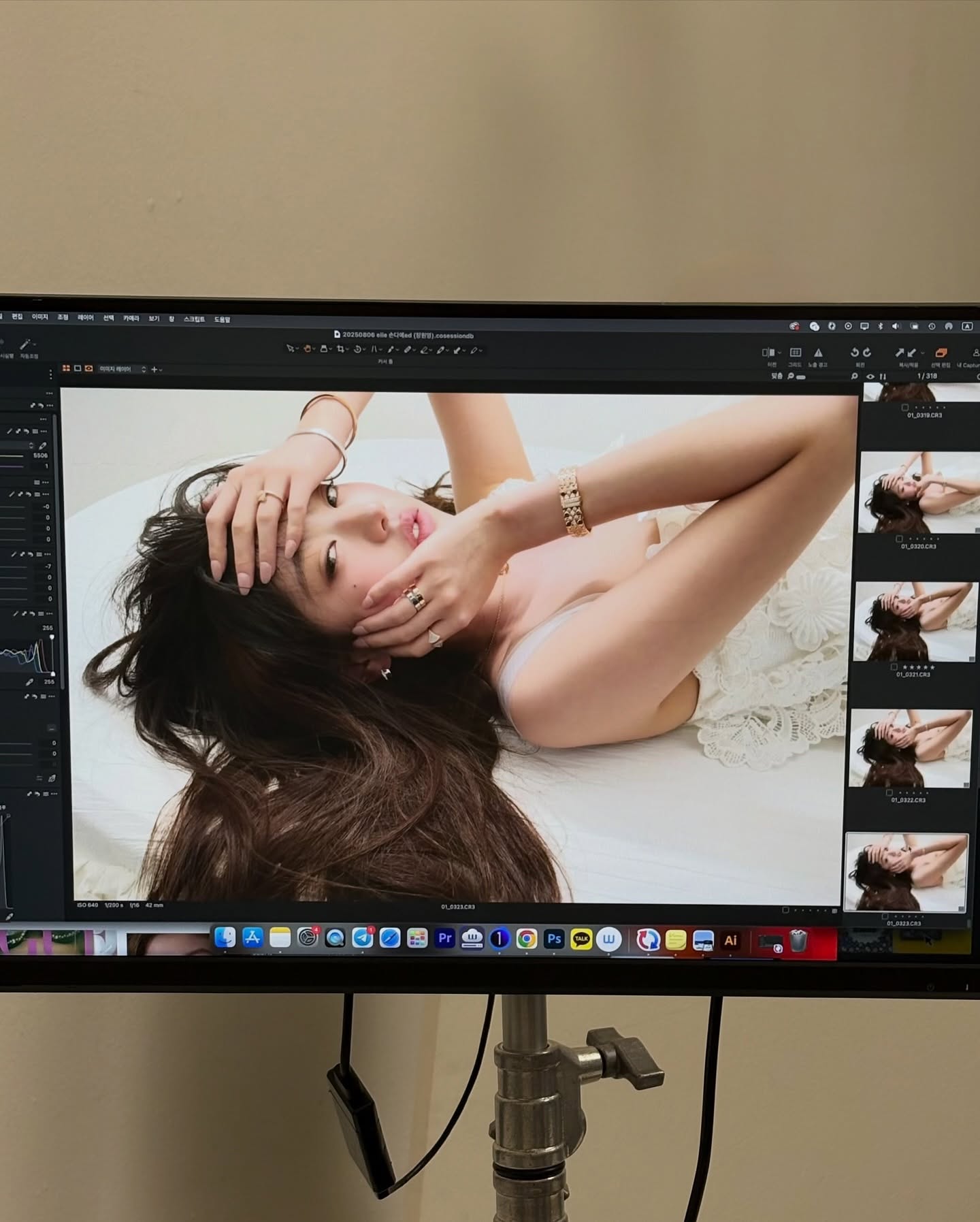Image resolution: width=980 pixels, height=1222 pixels.
Task: Tick the checkbox under thumbnail 01_0320.CR3
Action: point(900,539)
